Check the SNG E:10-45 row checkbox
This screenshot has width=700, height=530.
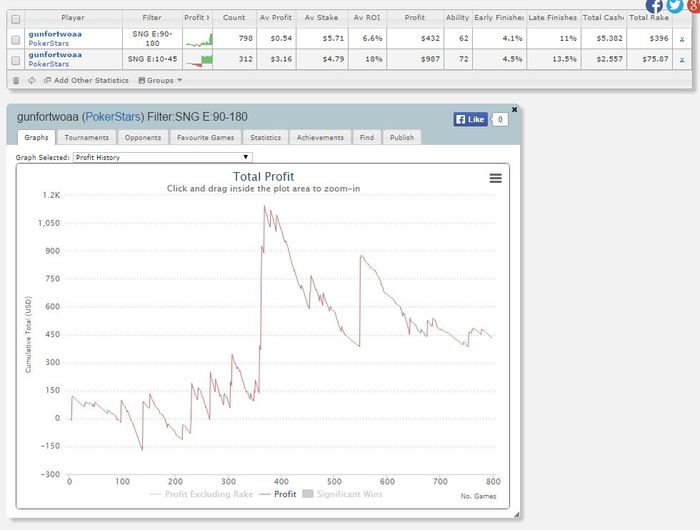(x=15, y=59)
